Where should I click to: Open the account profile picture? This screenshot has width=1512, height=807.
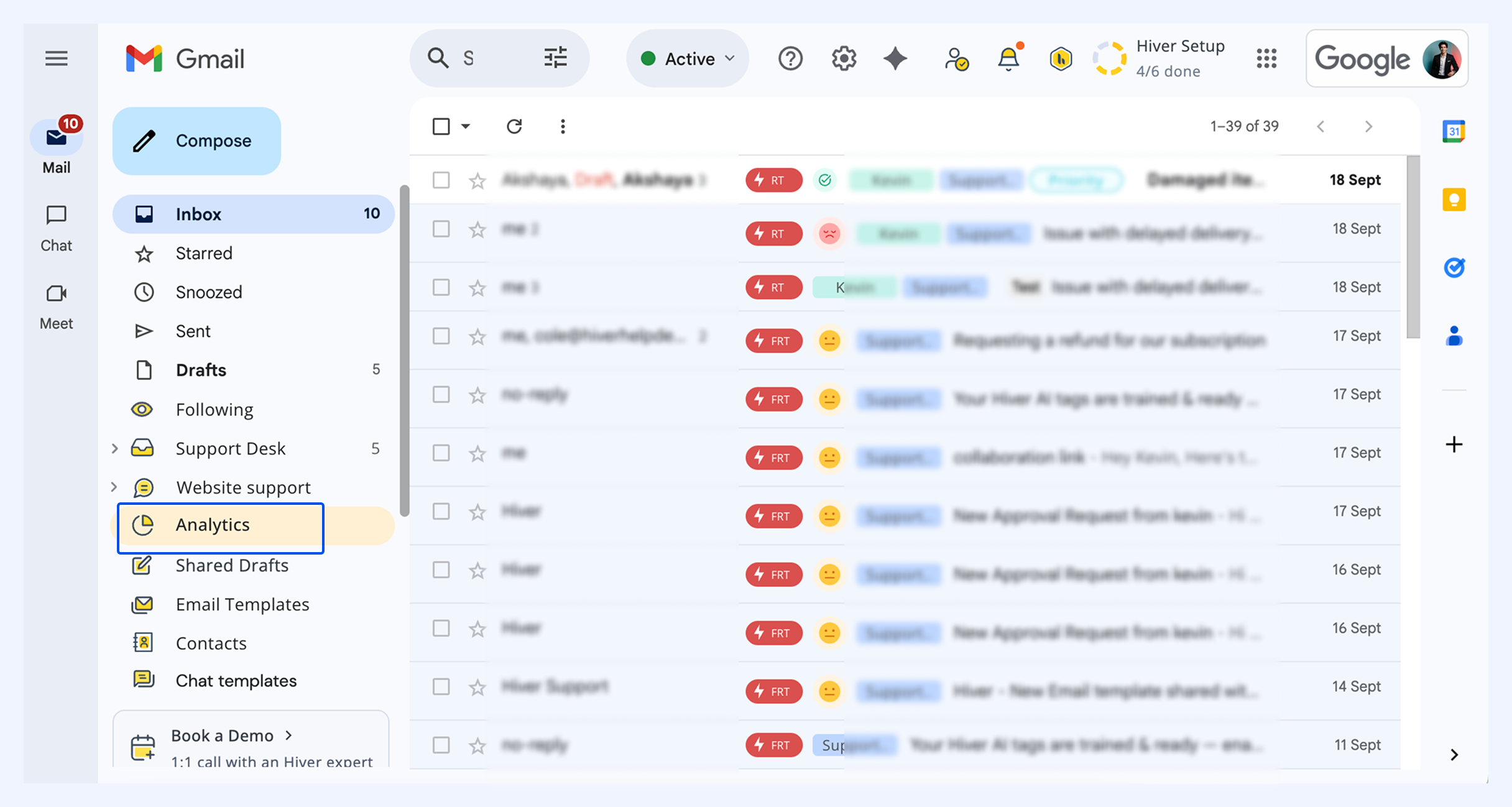coord(1442,59)
